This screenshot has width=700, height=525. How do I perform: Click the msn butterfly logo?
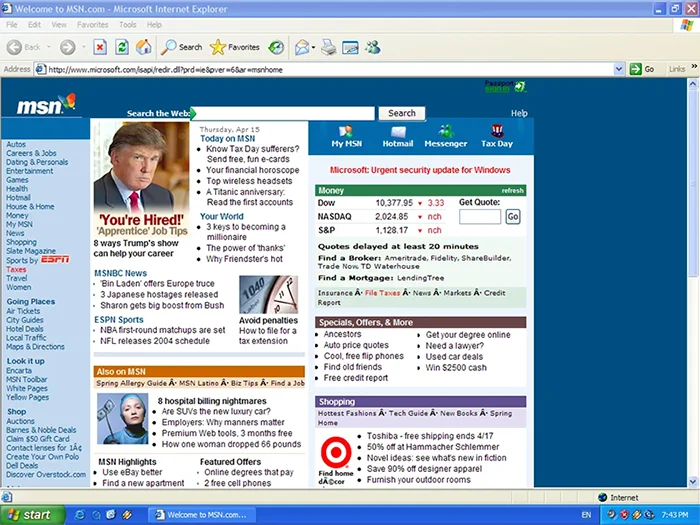pyautogui.click(x=46, y=104)
